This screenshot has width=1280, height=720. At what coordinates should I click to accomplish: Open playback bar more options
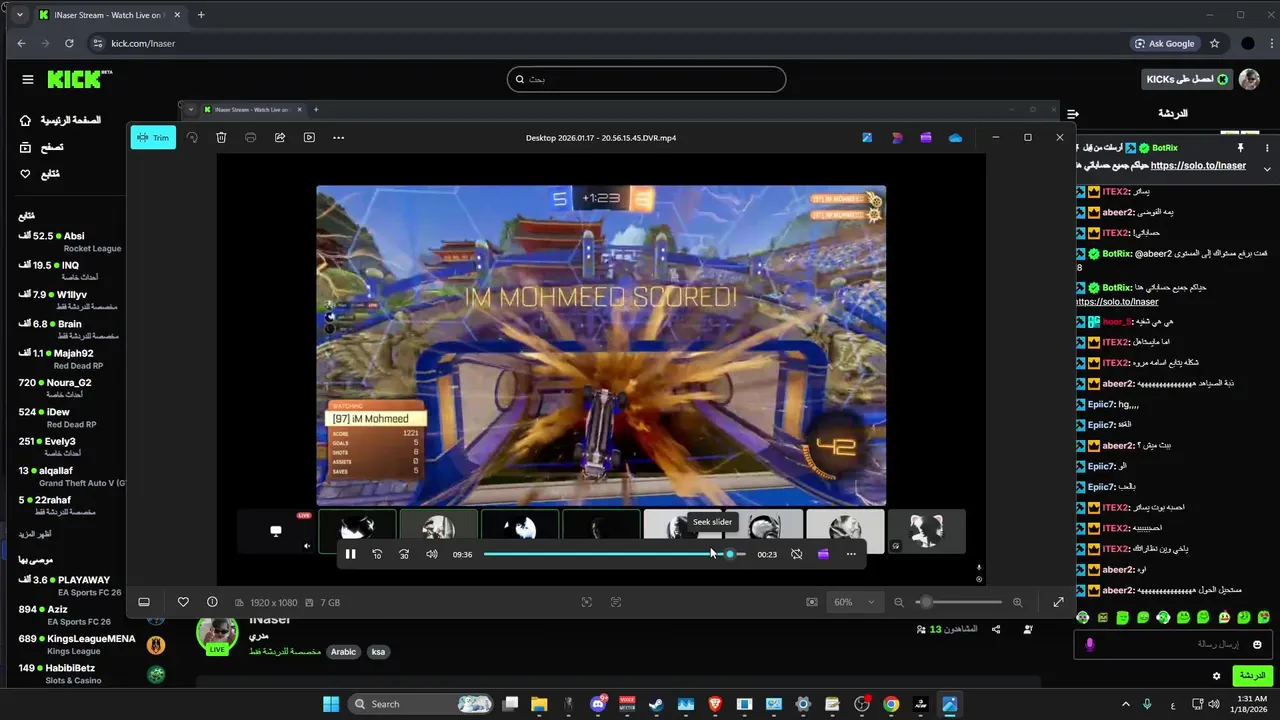pos(851,554)
